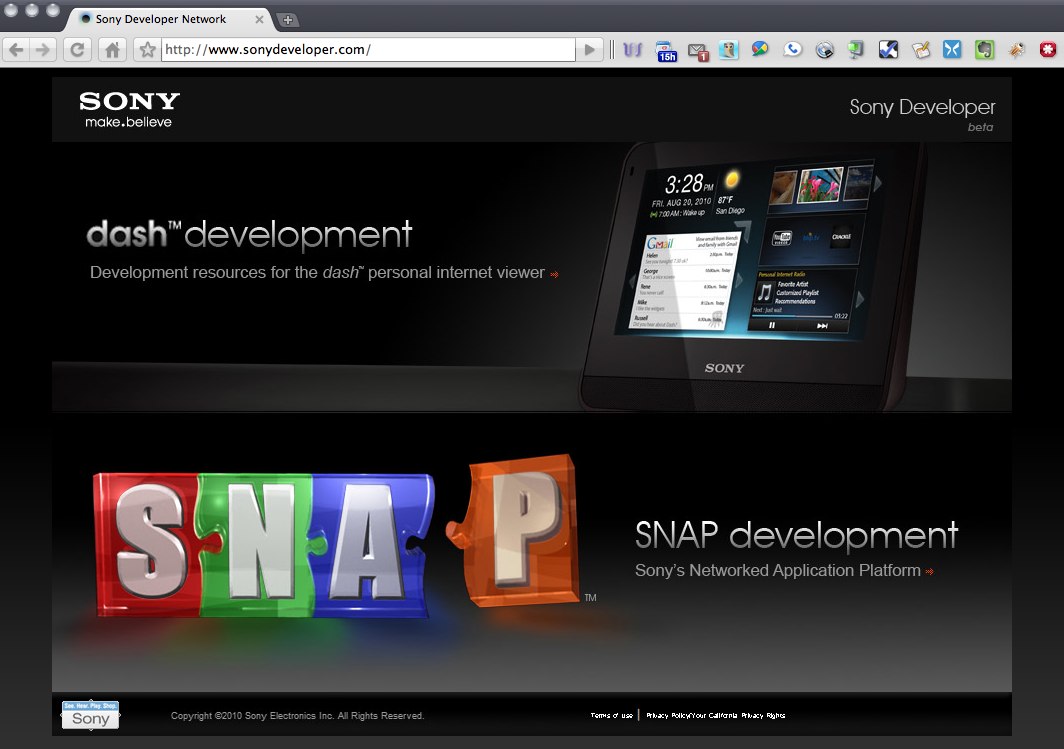Screen dimensions: 1064x749
Task: Open the dash development heading
Action: [249, 235]
